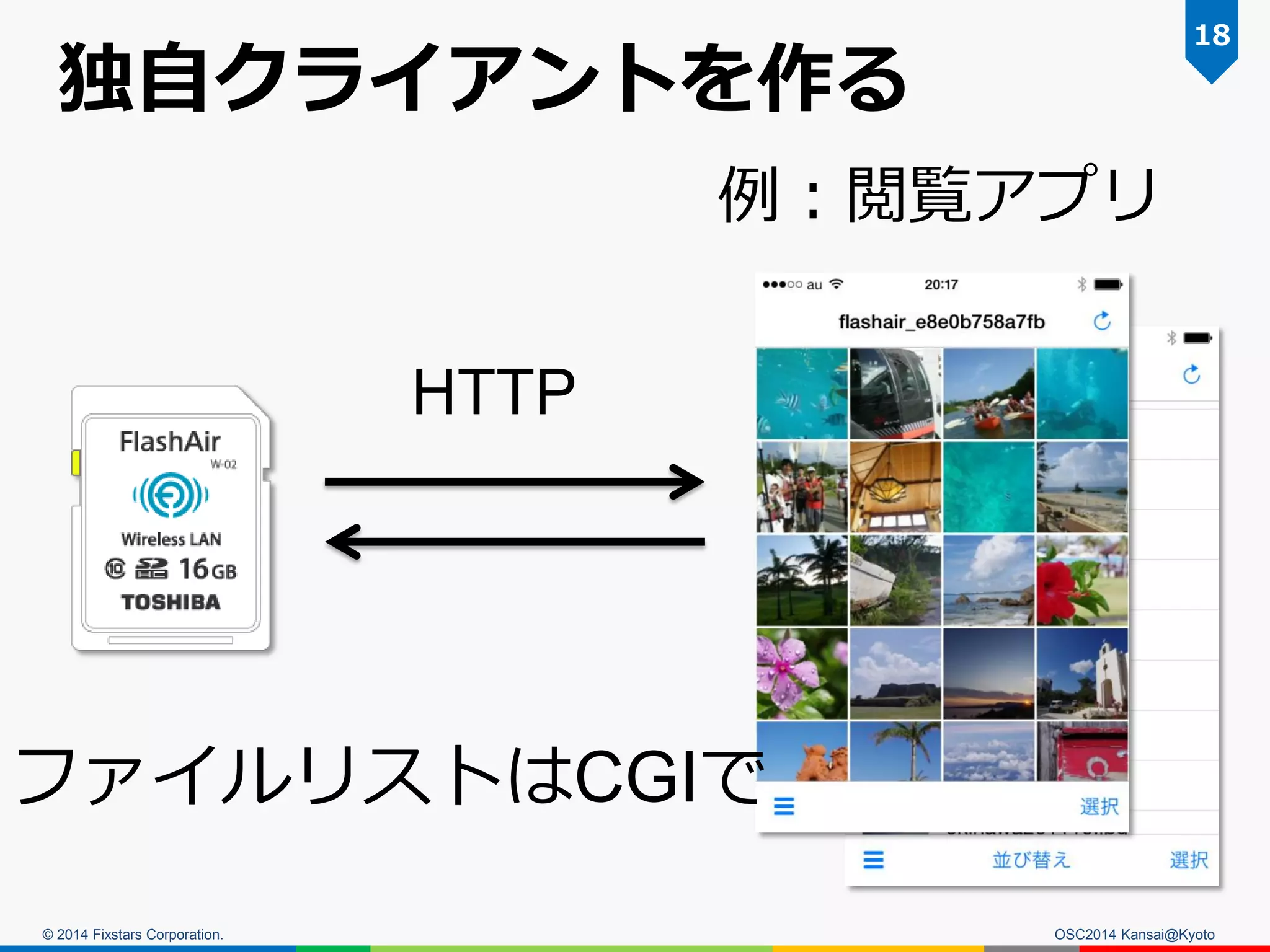Open hamburger menu in rear phone screen
1270x952 pixels.
(873, 860)
